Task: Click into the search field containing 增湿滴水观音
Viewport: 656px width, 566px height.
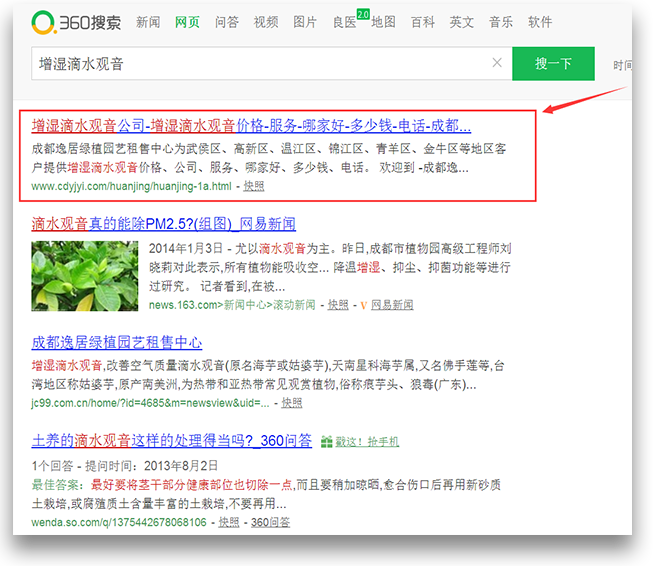Action: point(260,63)
